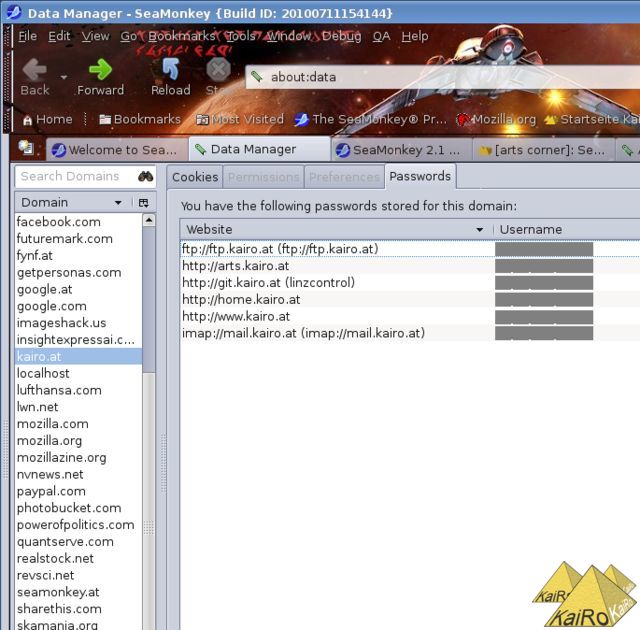Viewport: 640px width, 630px height.
Task: Open the View menu
Action: click(x=95, y=36)
